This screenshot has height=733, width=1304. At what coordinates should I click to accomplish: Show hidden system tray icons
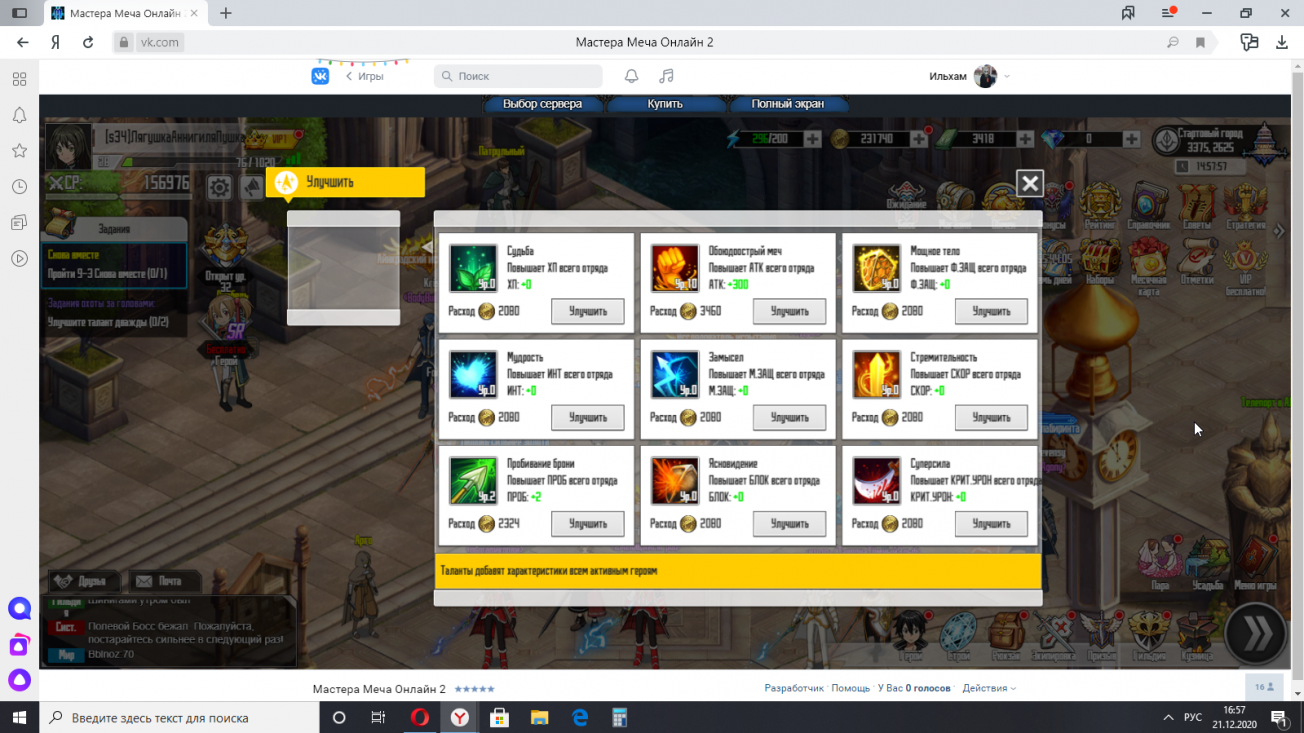point(1167,718)
